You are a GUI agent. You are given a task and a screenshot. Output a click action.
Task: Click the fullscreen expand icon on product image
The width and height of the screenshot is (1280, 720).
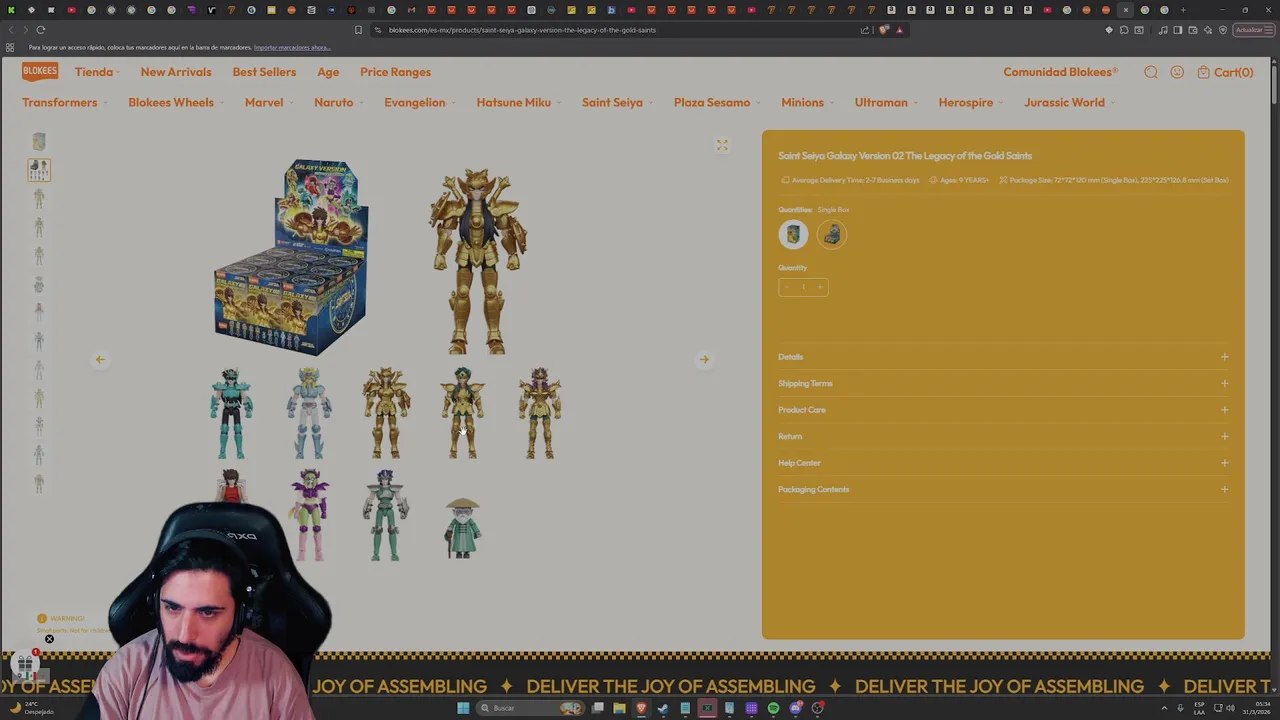722,145
